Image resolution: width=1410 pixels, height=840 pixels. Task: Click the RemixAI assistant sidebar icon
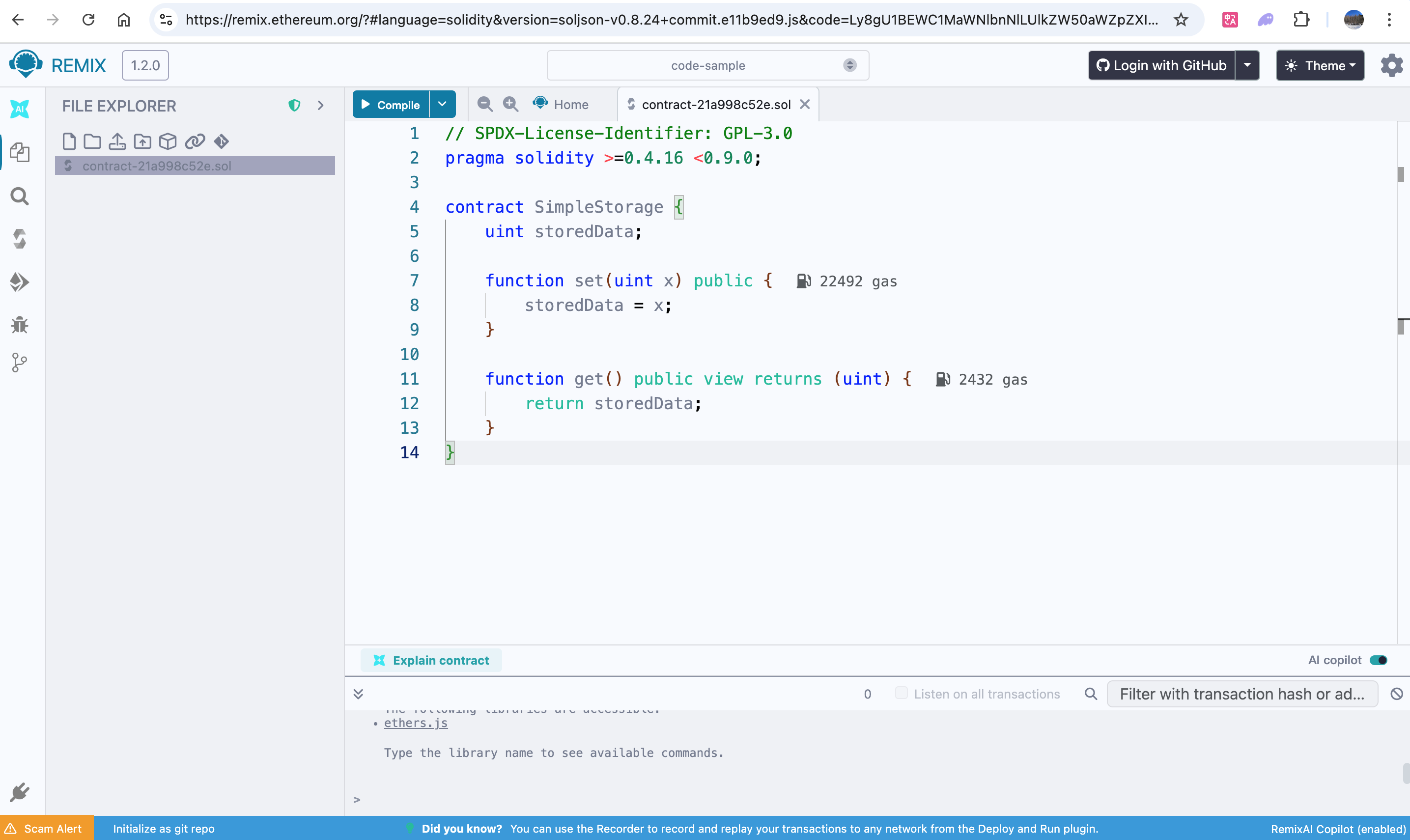[20, 109]
